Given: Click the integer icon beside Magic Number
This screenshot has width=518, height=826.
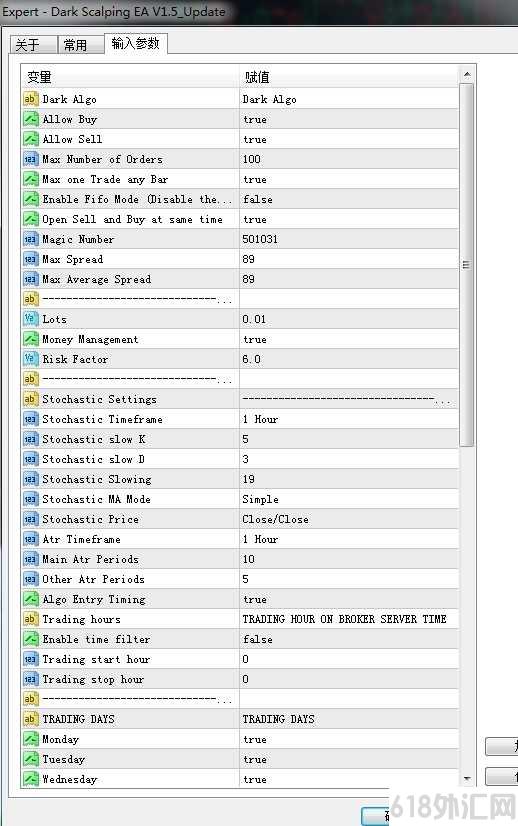Looking at the screenshot, I should (31, 239).
